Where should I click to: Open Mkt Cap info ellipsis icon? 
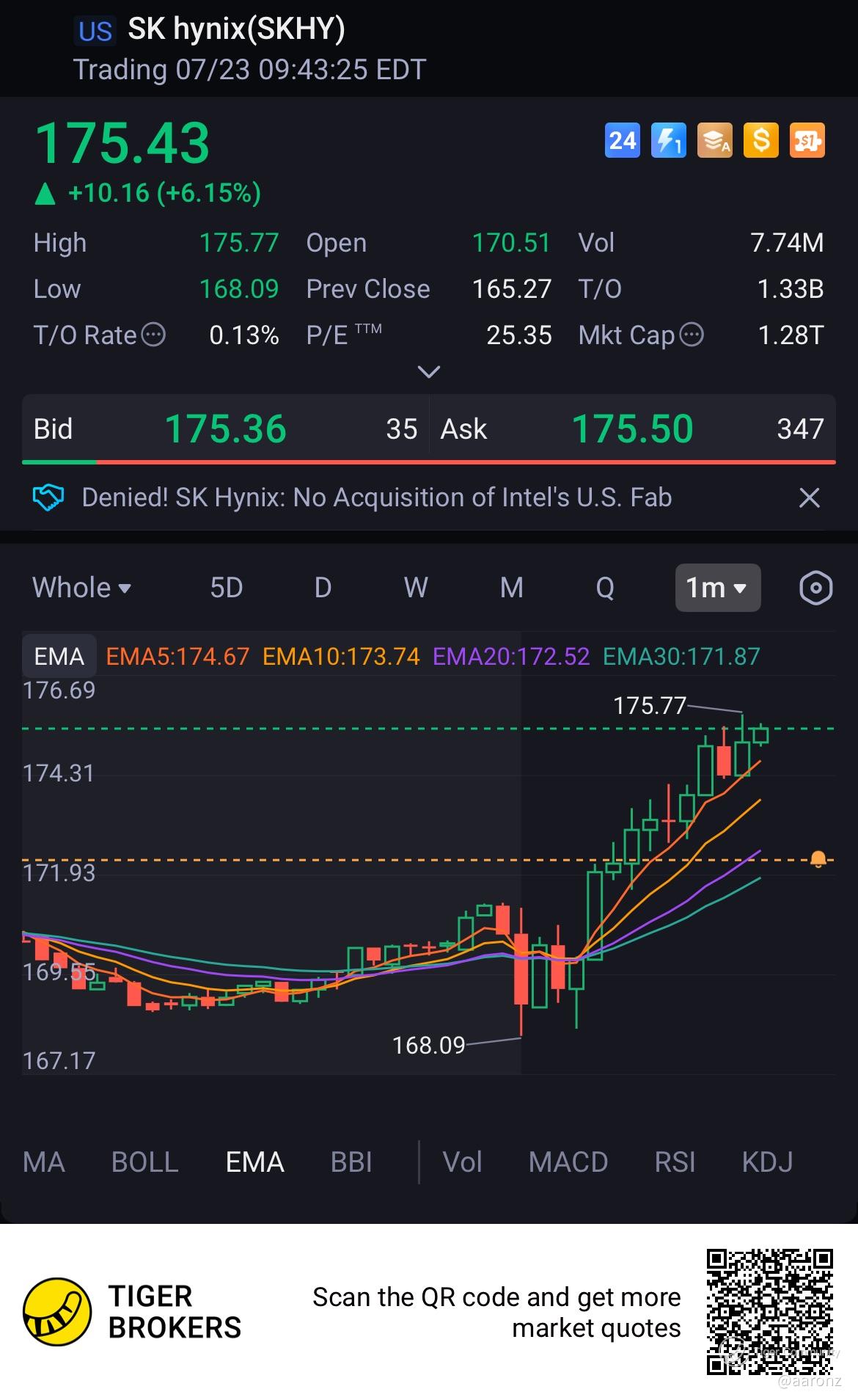(692, 335)
